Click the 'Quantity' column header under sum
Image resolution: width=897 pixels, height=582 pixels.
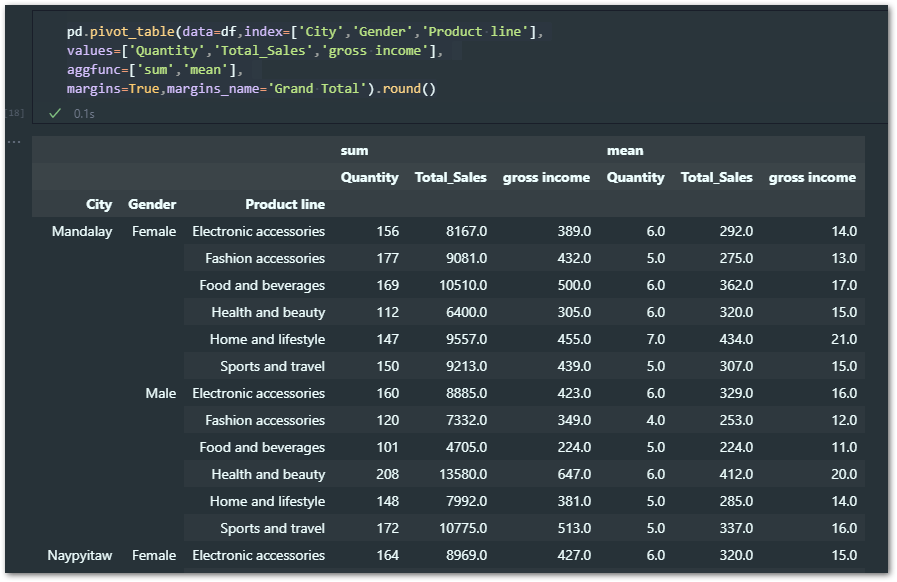(x=370, y=177)
